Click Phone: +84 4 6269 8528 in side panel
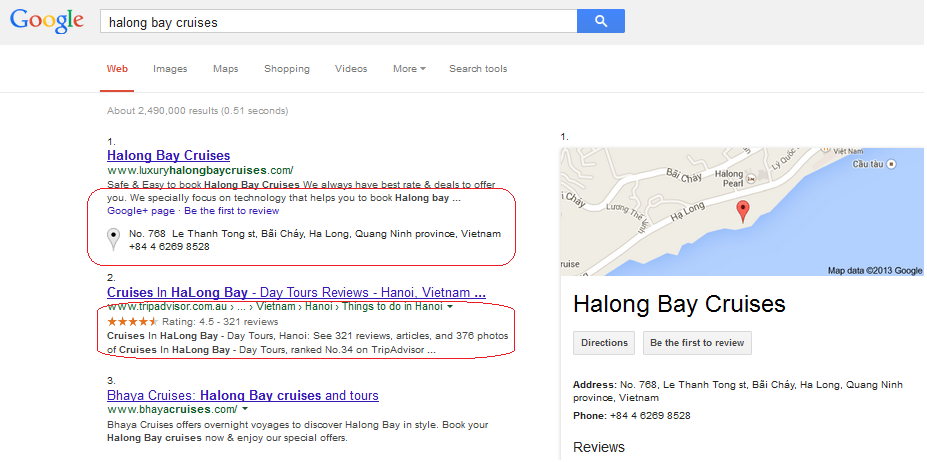927x462 pixels. click(x=631, y=415)
